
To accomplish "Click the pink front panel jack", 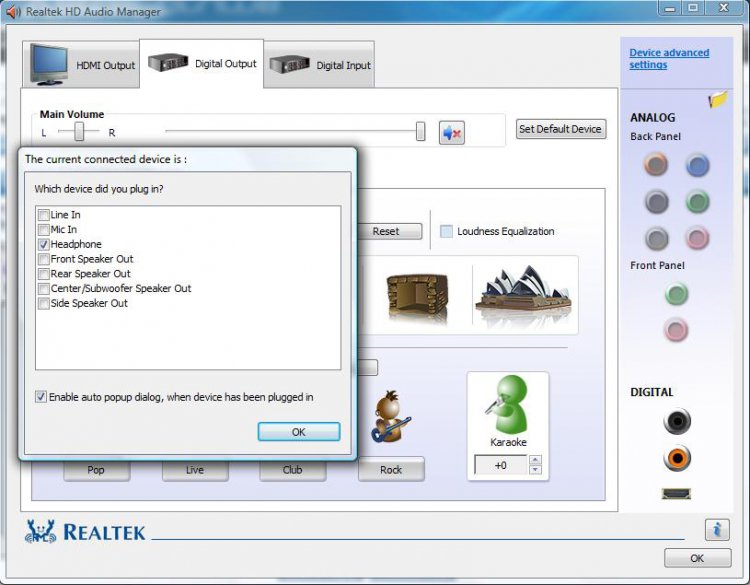I will pyautogui.click(x=676, y=330).
